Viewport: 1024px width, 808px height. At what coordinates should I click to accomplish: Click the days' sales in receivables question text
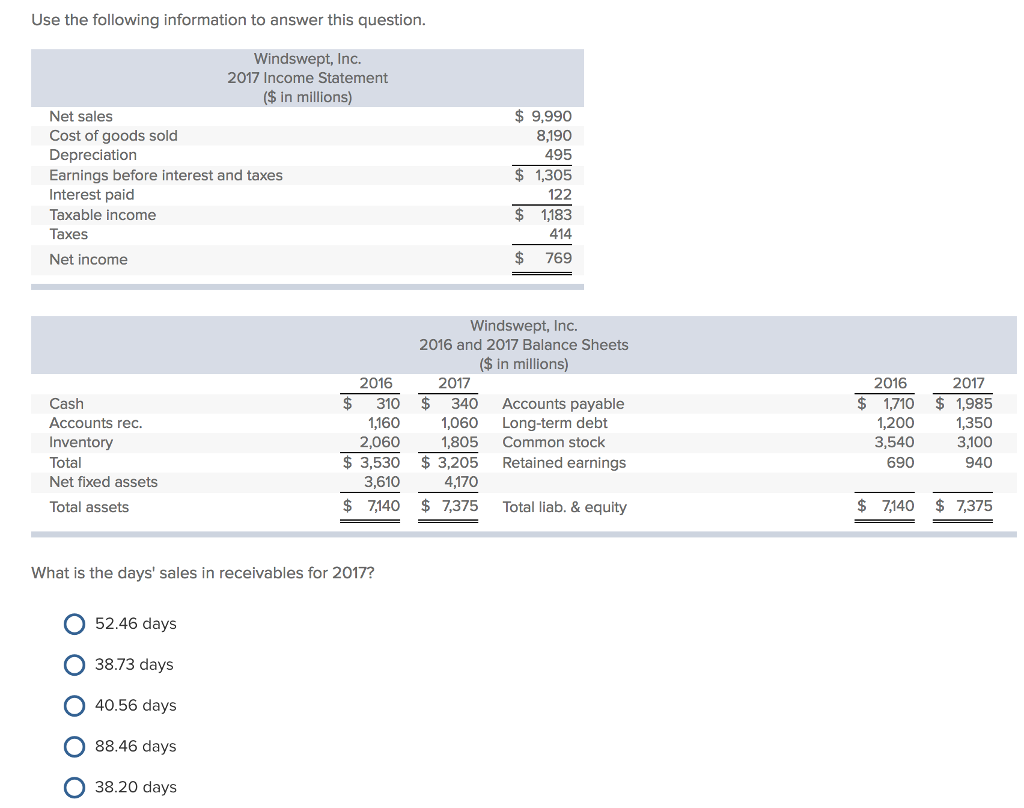pyautogui.click(x=202, y=573)
